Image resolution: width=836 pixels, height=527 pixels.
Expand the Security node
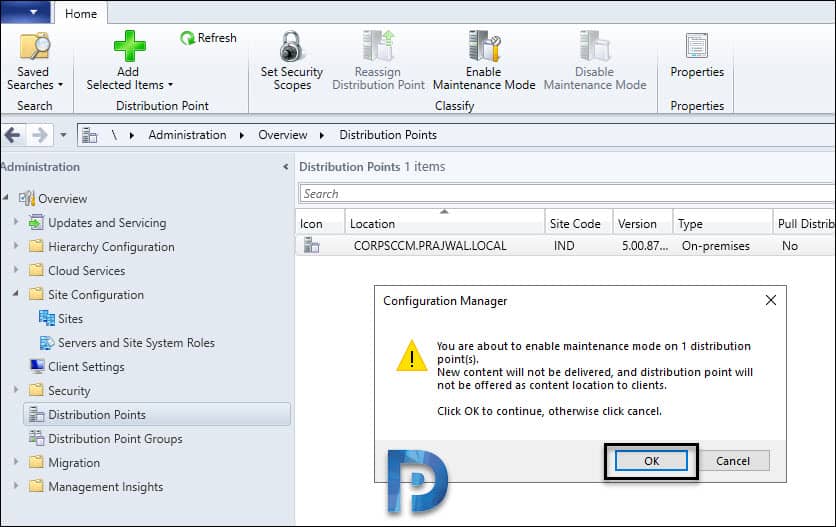tap(16, 389)
